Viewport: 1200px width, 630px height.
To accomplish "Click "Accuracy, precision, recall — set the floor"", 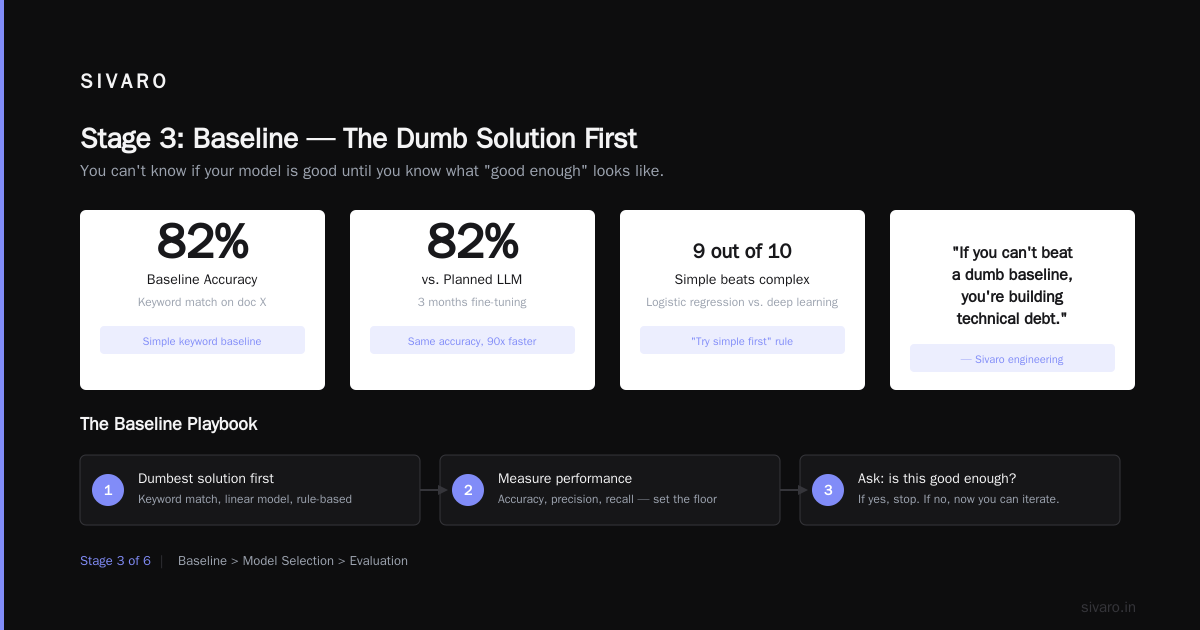I will [607, 499].
